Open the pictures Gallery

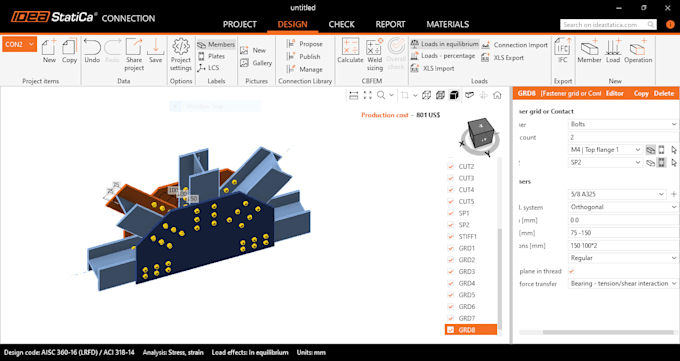click(x=256, y=63)
